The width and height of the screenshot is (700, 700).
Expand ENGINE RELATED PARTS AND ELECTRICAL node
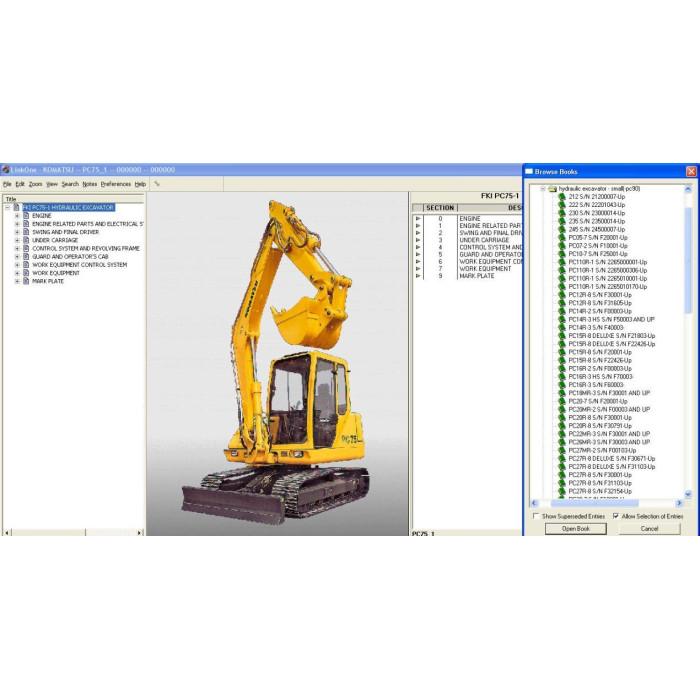(x=17, y=224)
